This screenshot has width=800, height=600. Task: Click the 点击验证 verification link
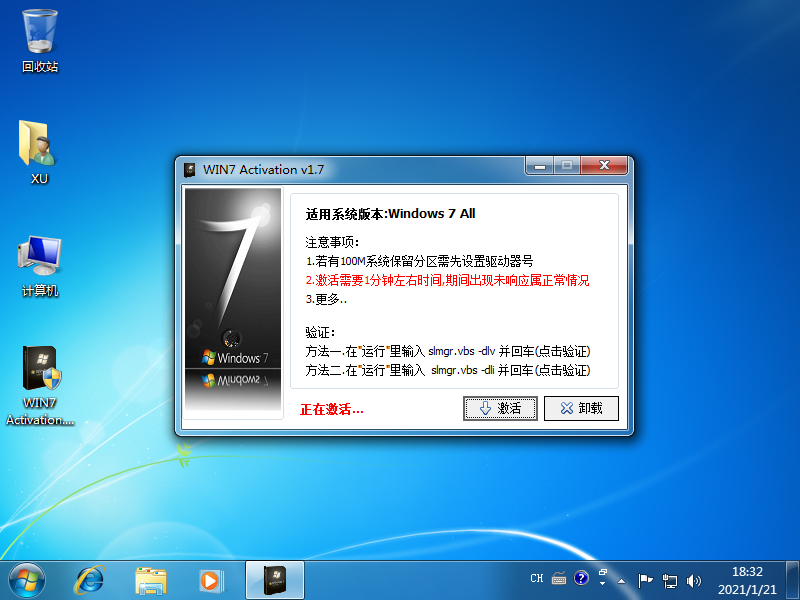pyautogui.click(x=561, y=352)
